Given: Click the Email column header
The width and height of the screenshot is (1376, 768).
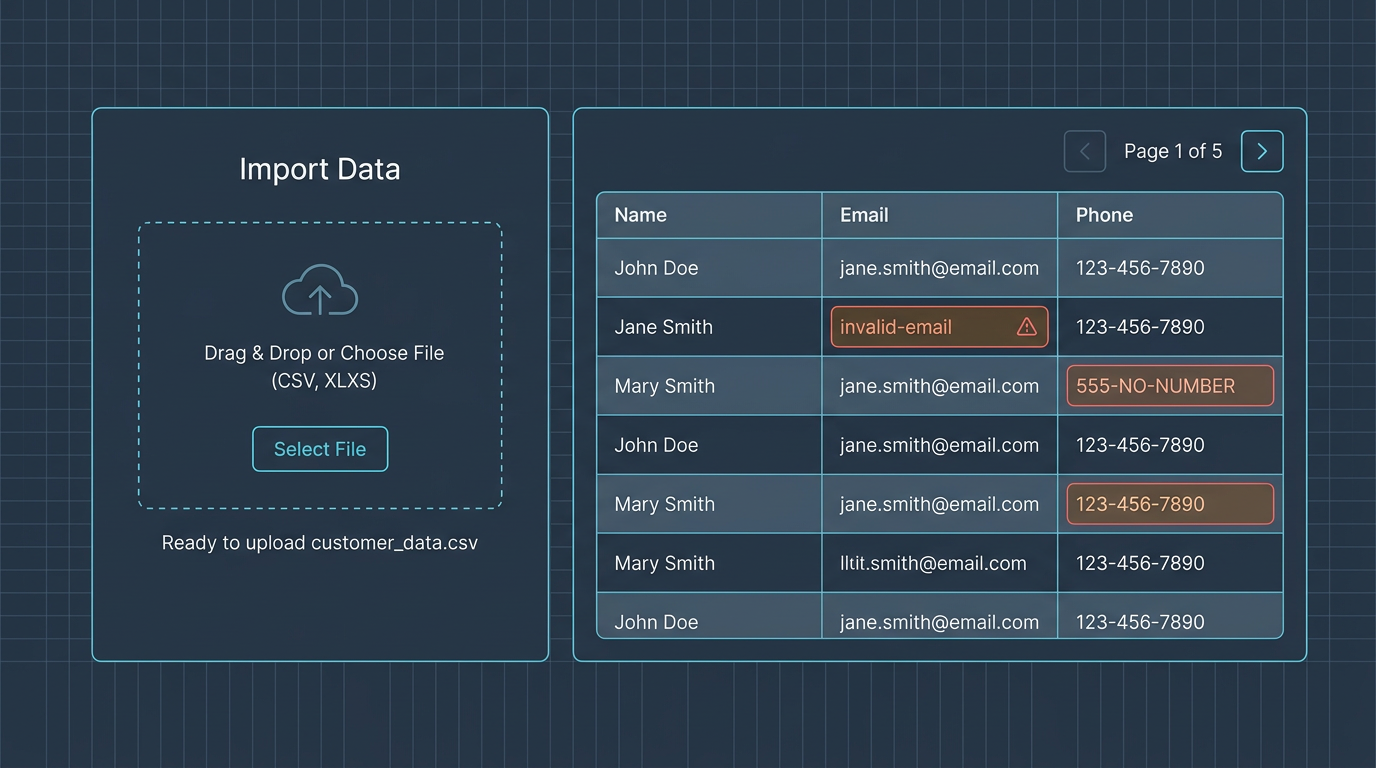Looking at the screenshot, I should (x=863, y=214).
